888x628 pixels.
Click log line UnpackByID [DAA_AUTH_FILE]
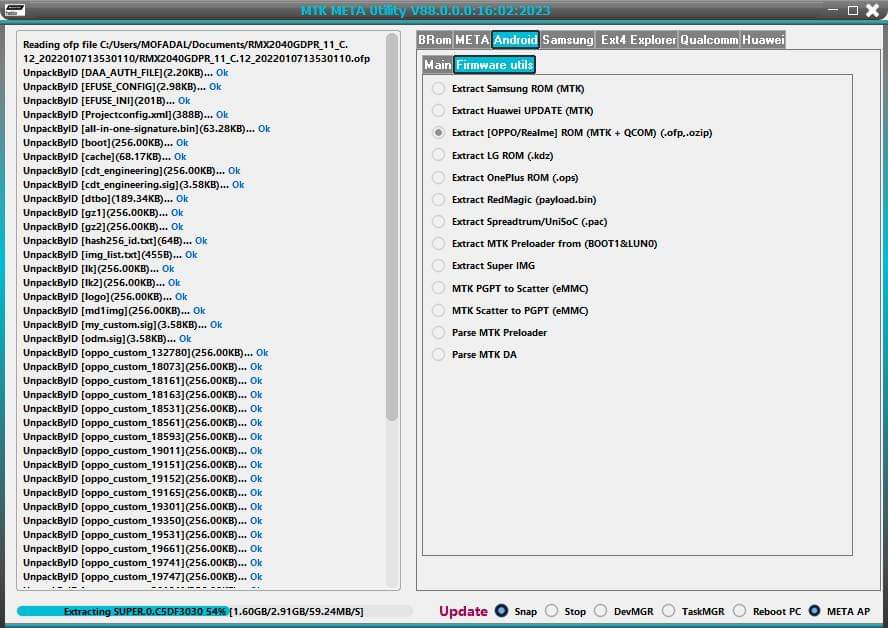click(126, 72)
